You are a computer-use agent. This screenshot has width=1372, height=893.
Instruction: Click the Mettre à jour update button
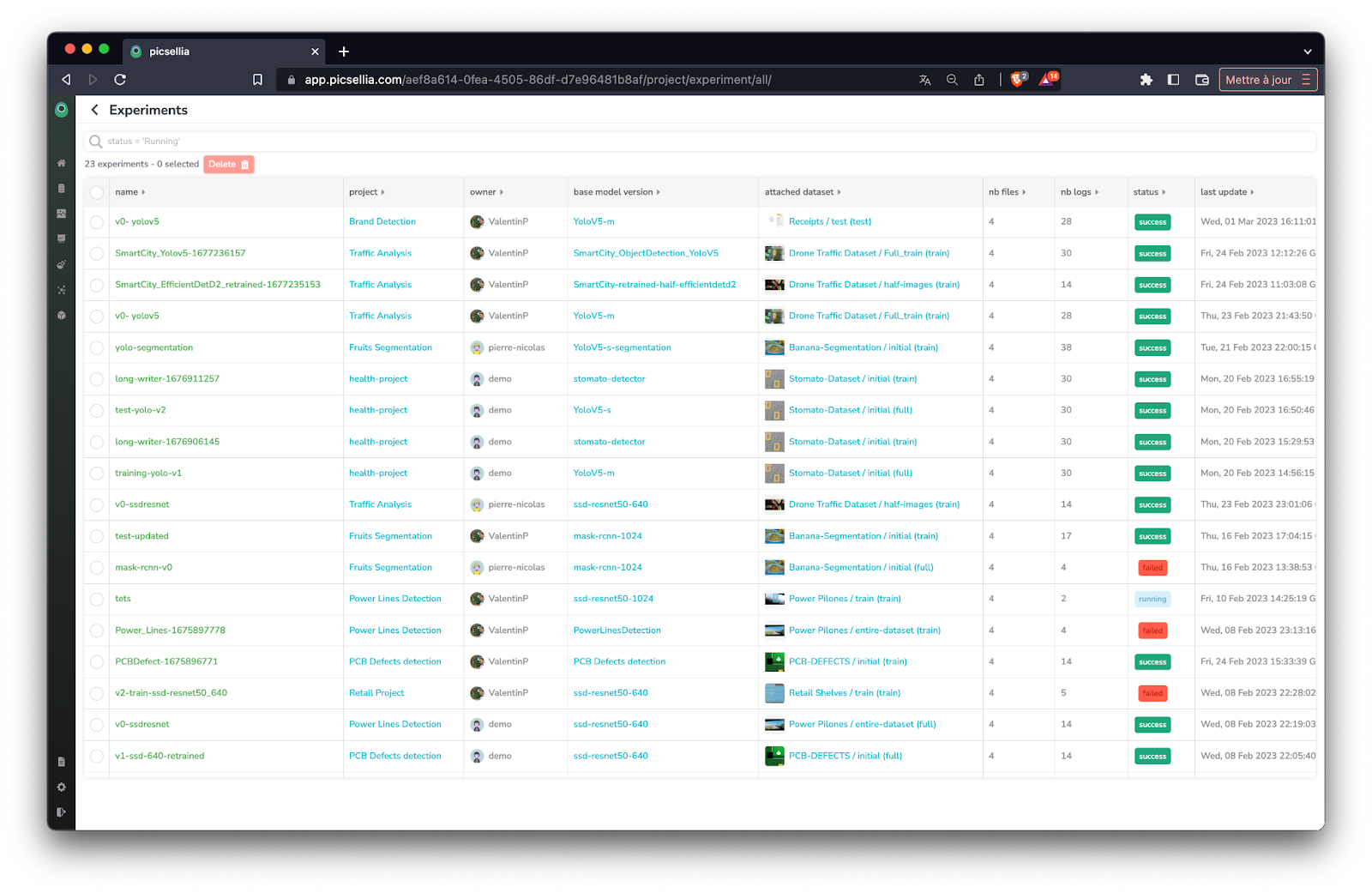point(1268,80)
